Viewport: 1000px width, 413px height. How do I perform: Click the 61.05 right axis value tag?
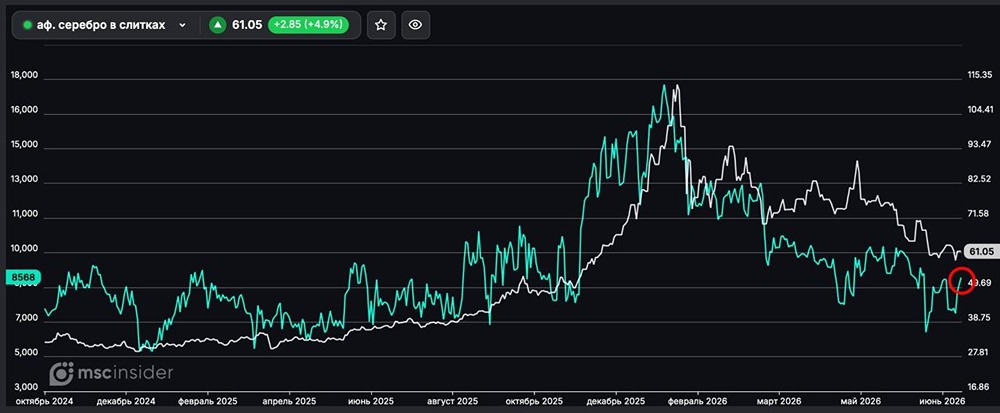coord(981,252)
